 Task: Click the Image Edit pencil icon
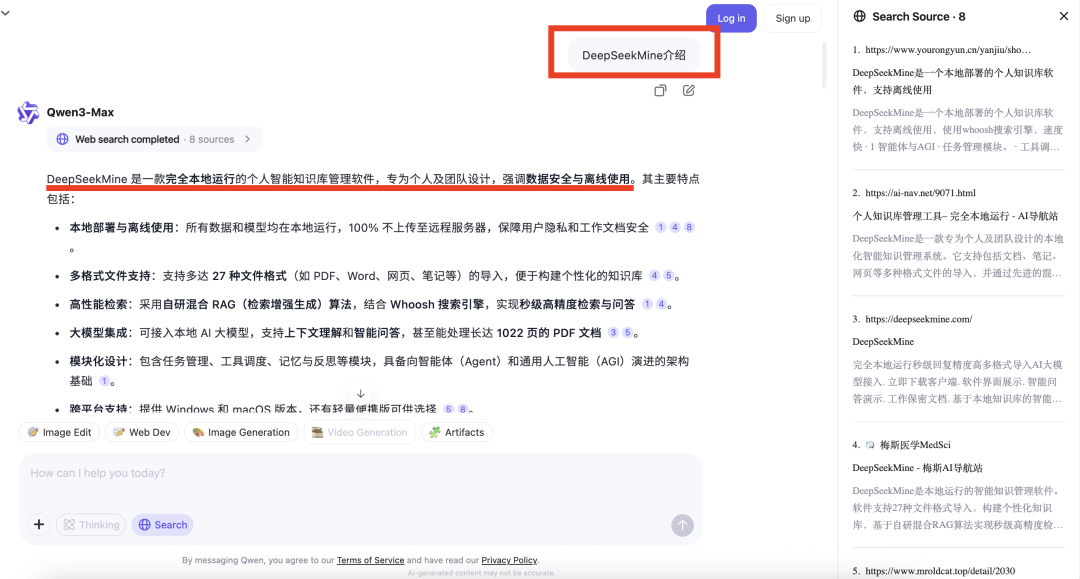coord(33,432)
